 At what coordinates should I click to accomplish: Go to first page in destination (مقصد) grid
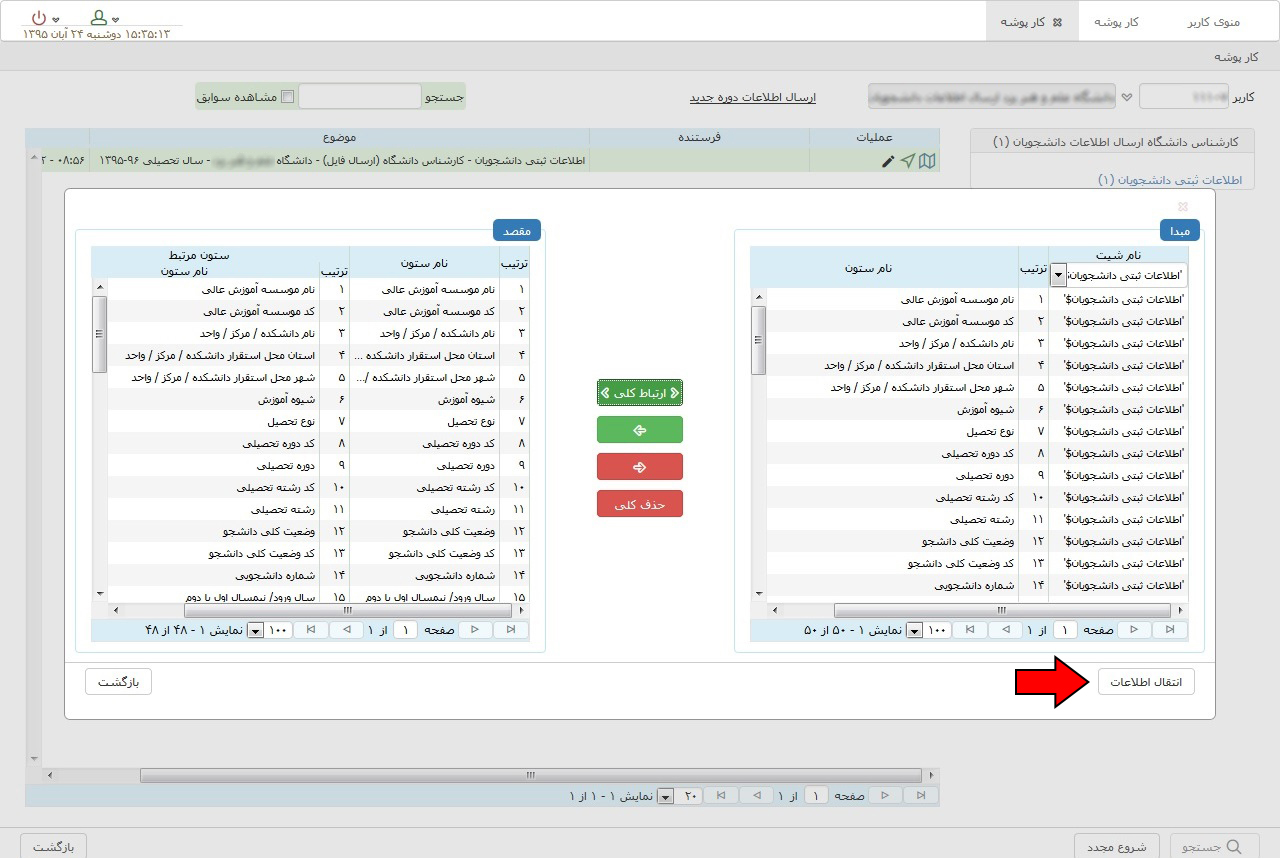(x=510, y=630)
